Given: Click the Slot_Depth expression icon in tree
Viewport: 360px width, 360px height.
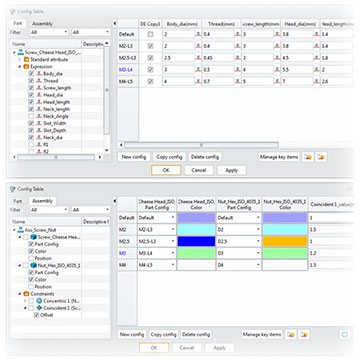Looking at the screenshot, I should click(x=39, y=130).
